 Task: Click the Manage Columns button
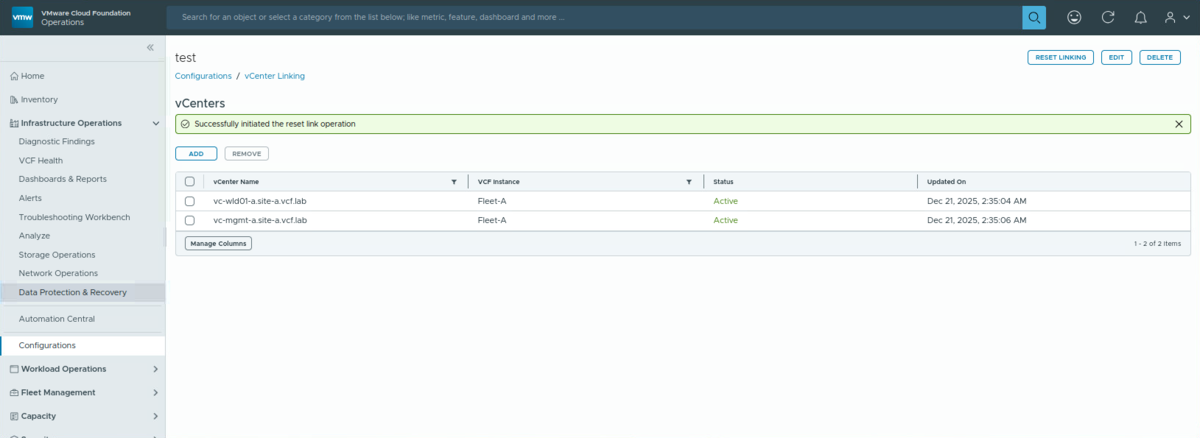(x=218, y=243)
